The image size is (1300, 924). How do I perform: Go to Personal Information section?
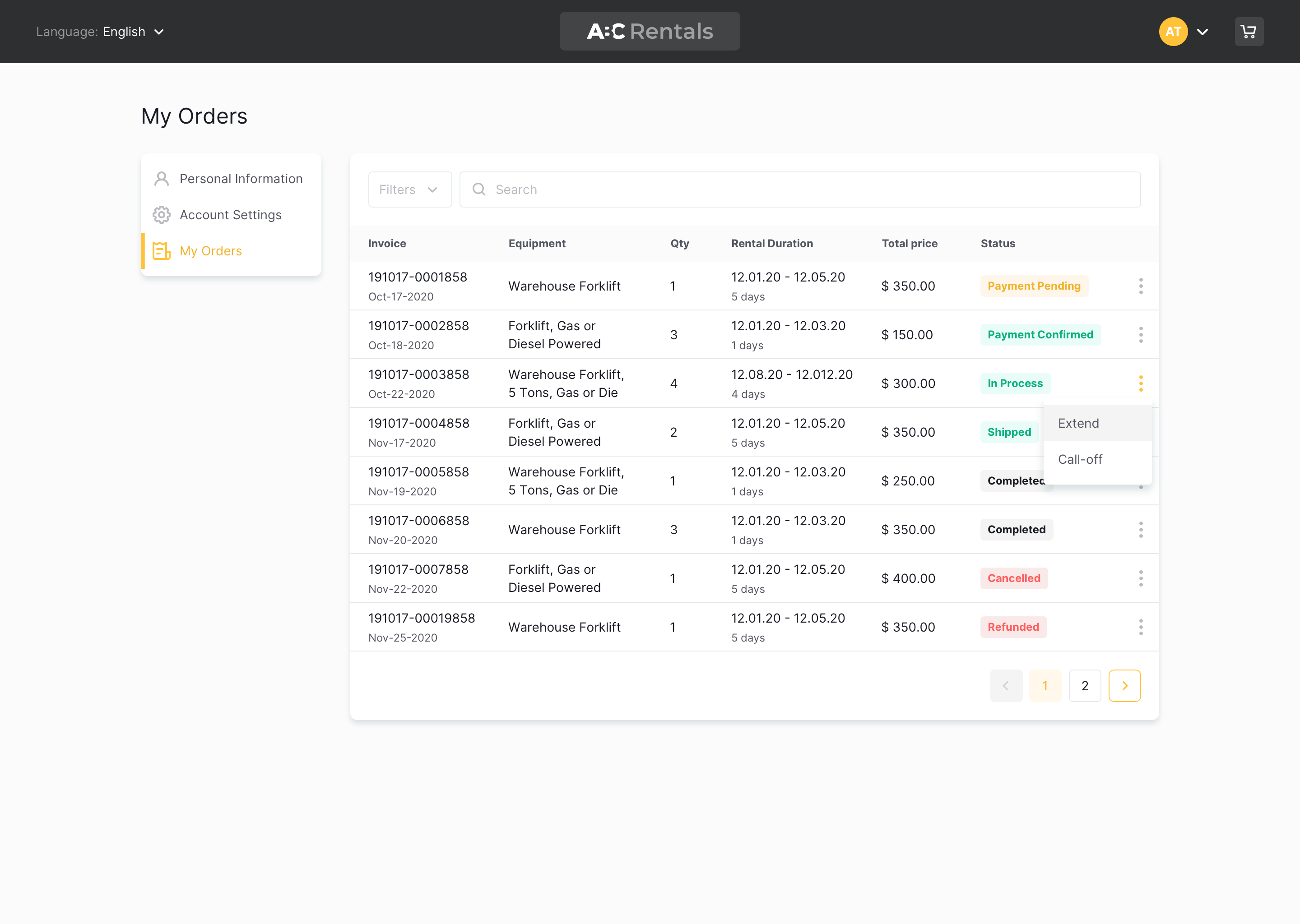pyautogui.click(x=241, y=179)
